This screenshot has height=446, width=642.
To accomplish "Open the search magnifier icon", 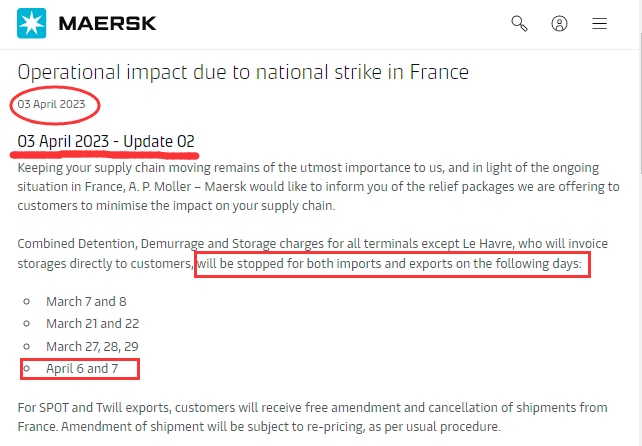I will pos(519,23).
